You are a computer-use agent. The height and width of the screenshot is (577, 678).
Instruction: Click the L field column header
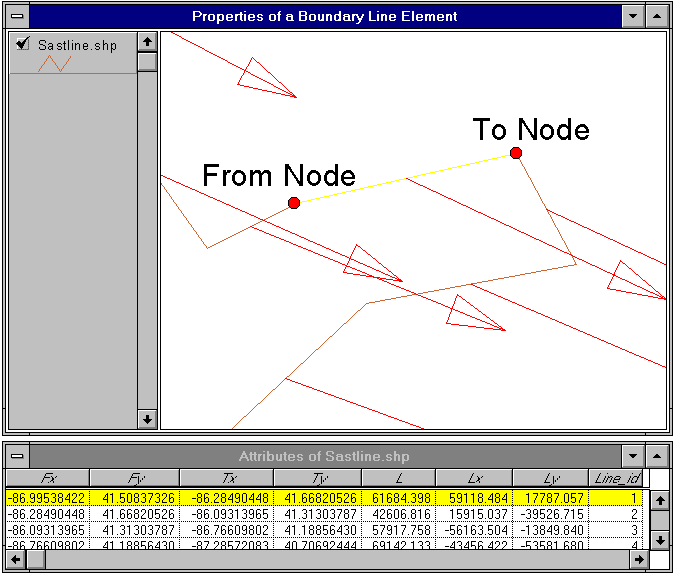(x=398, y=478)
